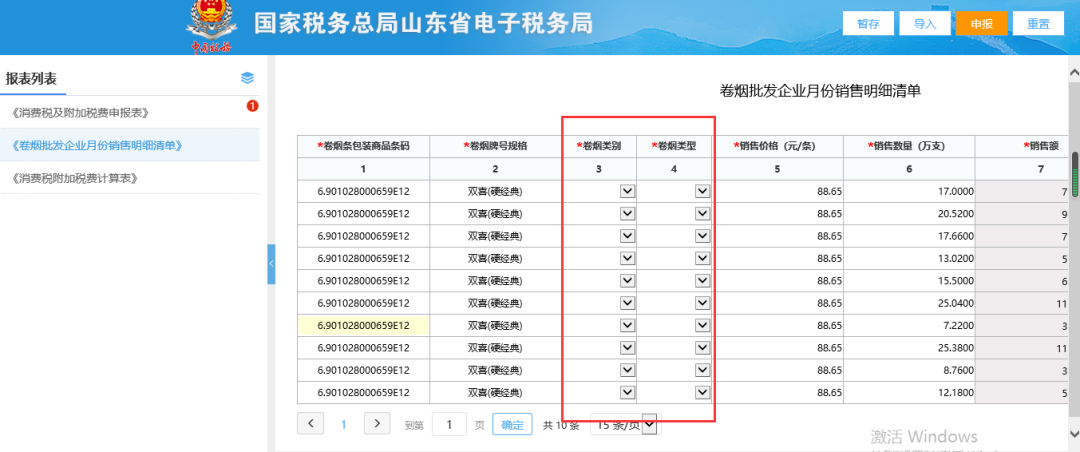Click the sales quantity cell 17.6600
The width and height of the screenshot is (1080, 452).
pyautogui.click(x=909, y=236)
